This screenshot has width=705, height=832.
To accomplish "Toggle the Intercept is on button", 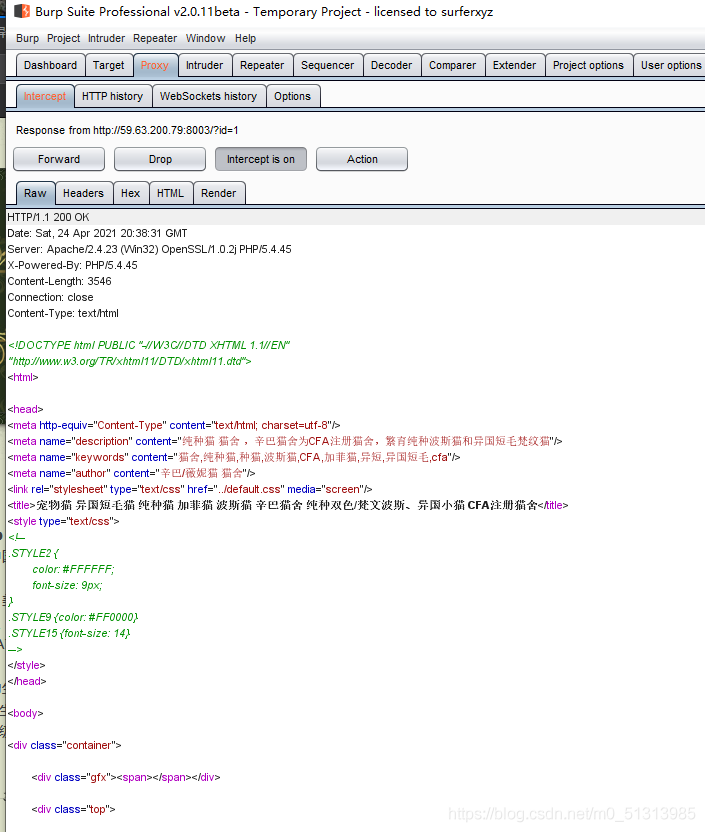I will coord(260,159).
